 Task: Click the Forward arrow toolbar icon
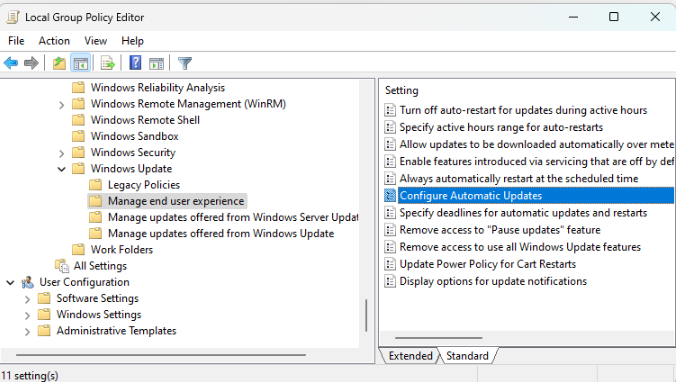tap(31, 63)
